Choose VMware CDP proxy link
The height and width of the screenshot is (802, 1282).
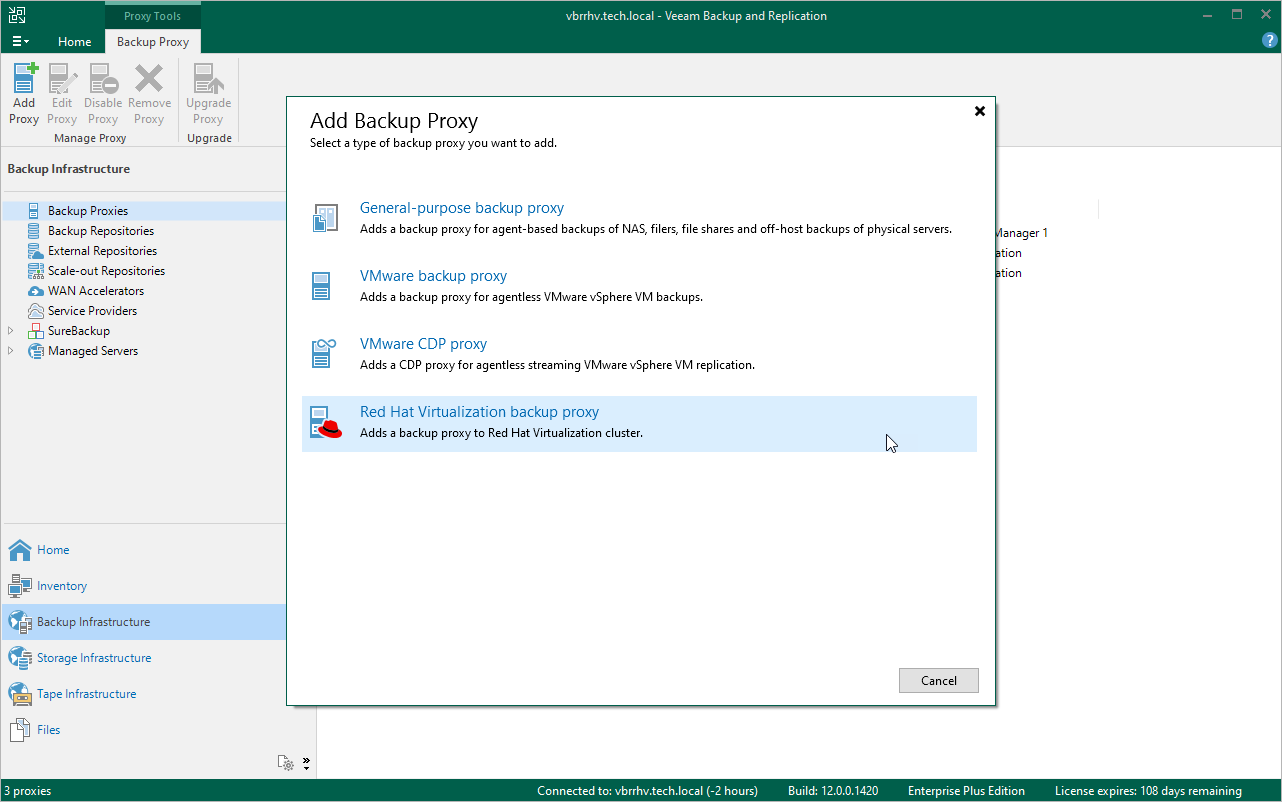point(423,344)
